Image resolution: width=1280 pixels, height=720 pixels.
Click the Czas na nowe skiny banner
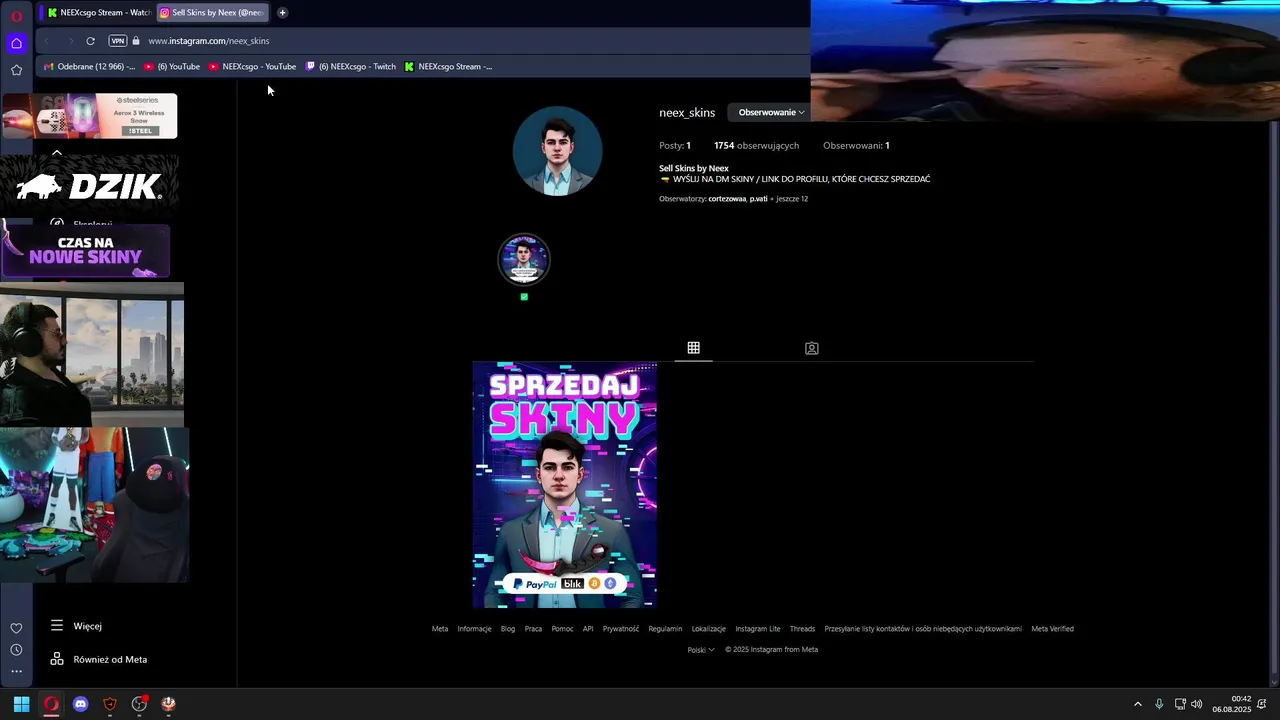coord(86,250)
